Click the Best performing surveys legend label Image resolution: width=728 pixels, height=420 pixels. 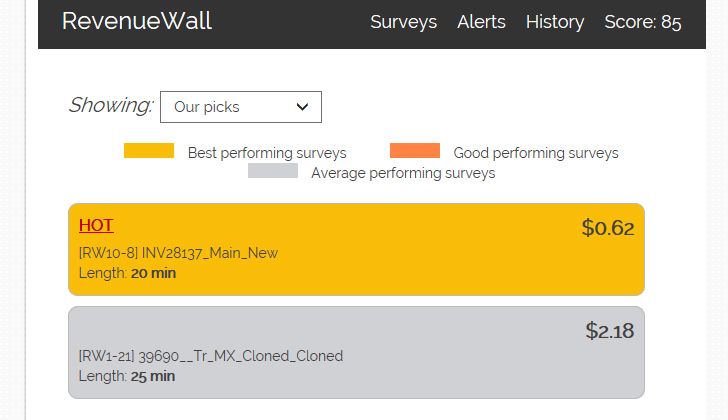point(267,153)
